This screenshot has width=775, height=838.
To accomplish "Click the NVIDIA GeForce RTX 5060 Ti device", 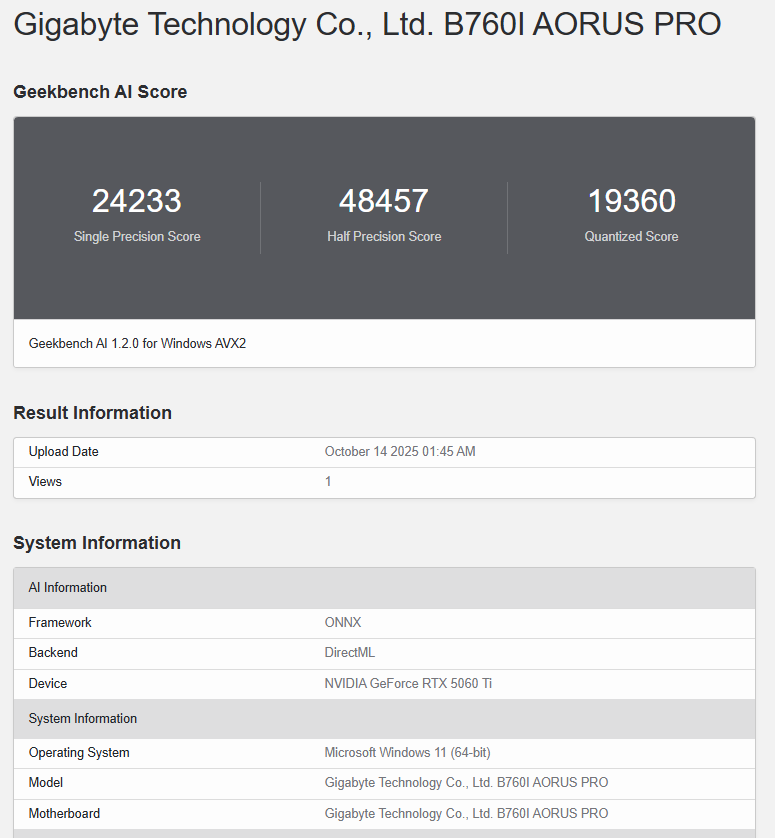I will (x=408, y=684).
